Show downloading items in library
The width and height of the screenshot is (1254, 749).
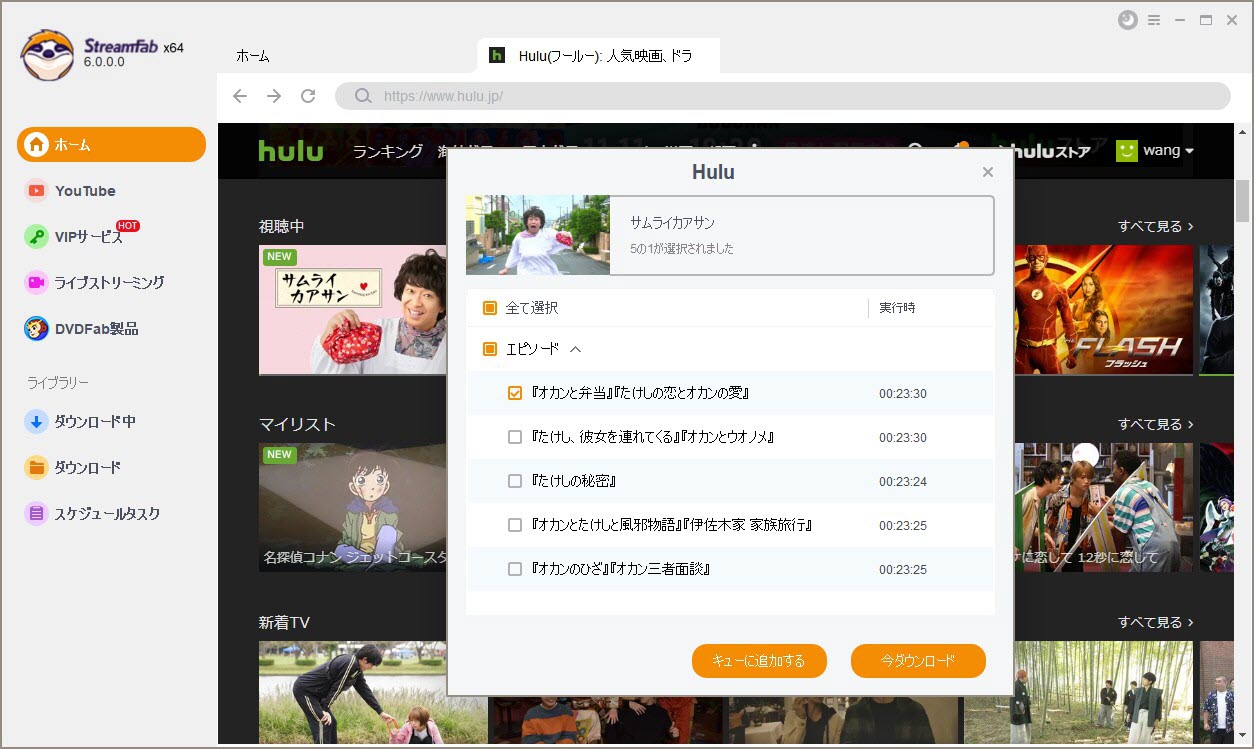(80, 422)
